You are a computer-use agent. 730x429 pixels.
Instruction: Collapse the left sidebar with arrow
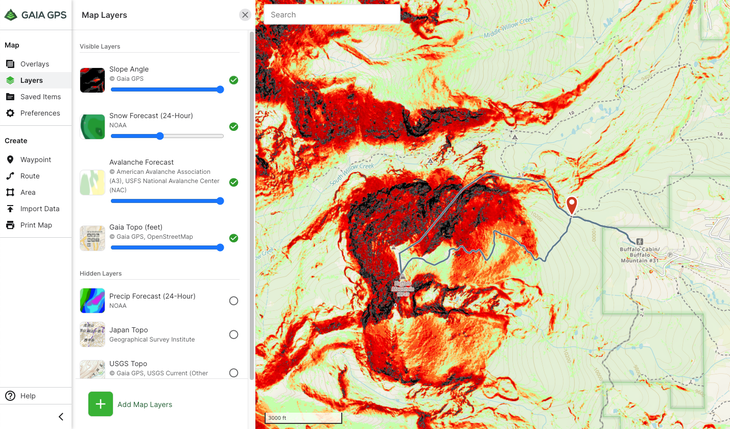point(61,417)
